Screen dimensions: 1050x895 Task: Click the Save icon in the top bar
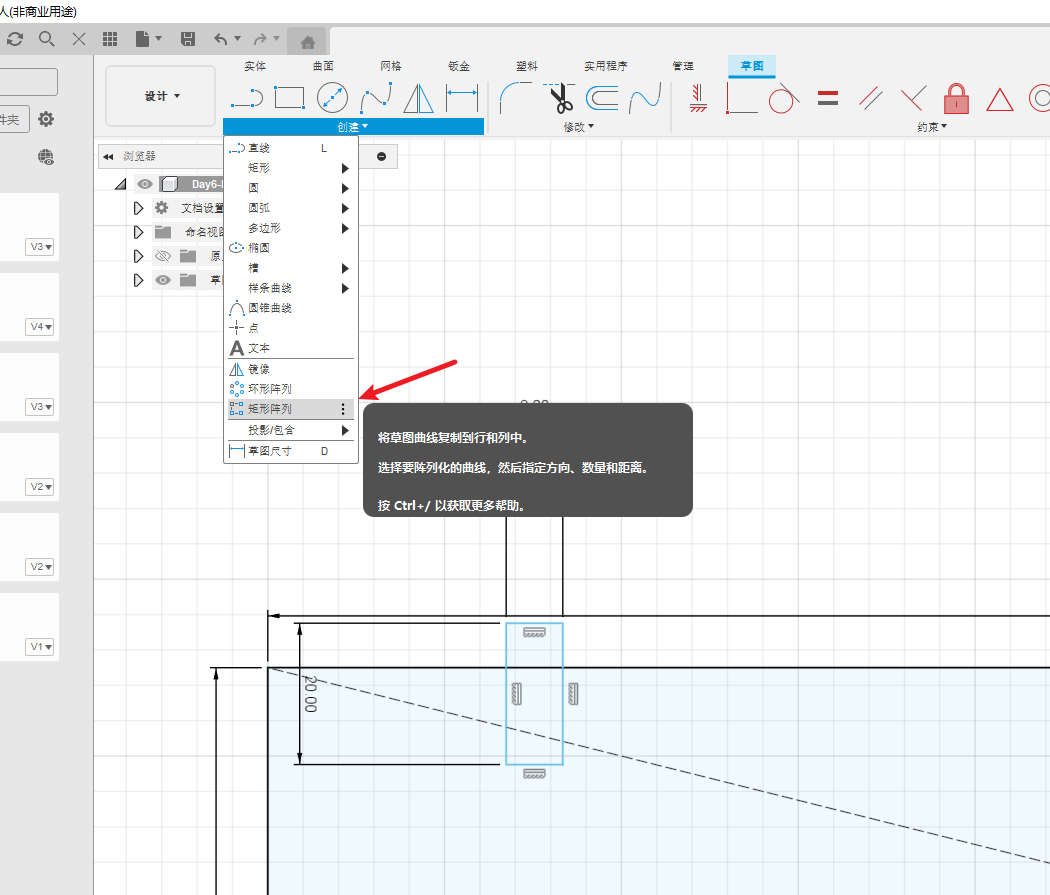(x=187, y=39)
